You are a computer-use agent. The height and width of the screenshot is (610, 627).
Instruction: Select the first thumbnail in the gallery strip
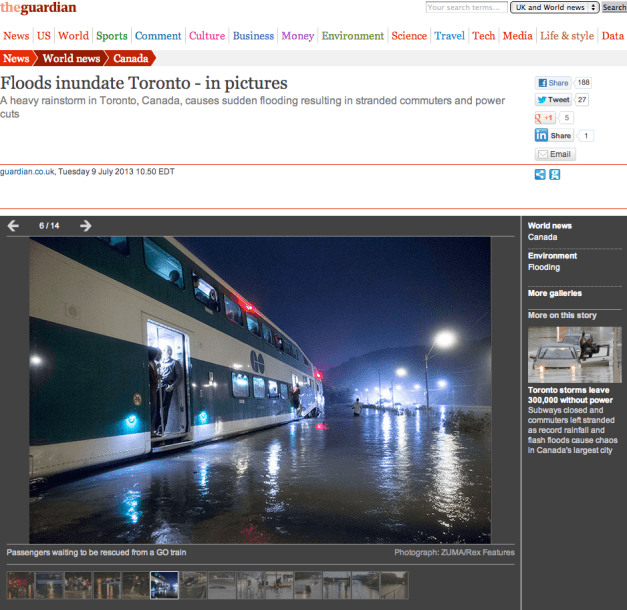click(x=20, y=585)
